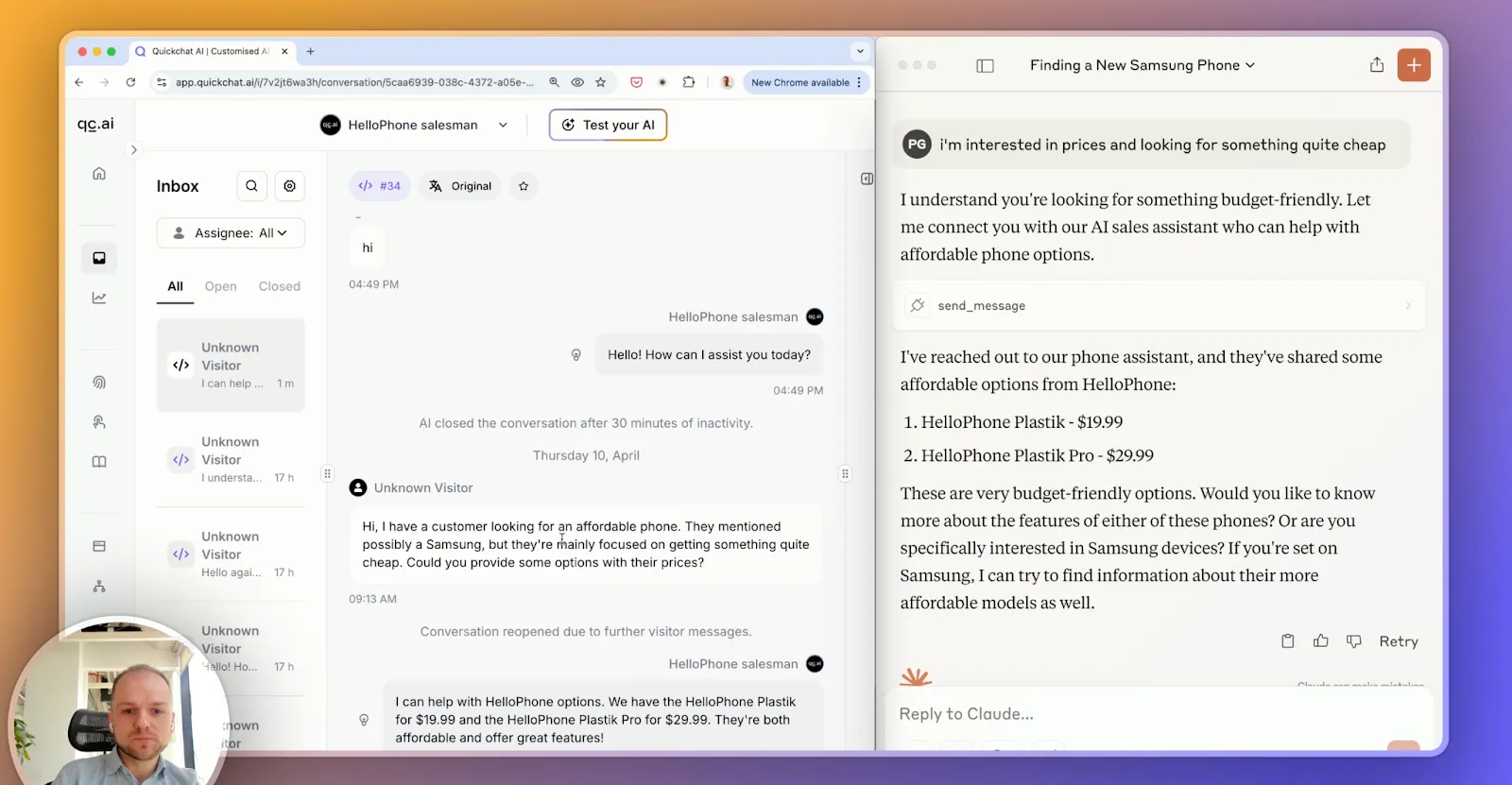
Task: Star the conversation with the star icon
Action: (524, 186)
